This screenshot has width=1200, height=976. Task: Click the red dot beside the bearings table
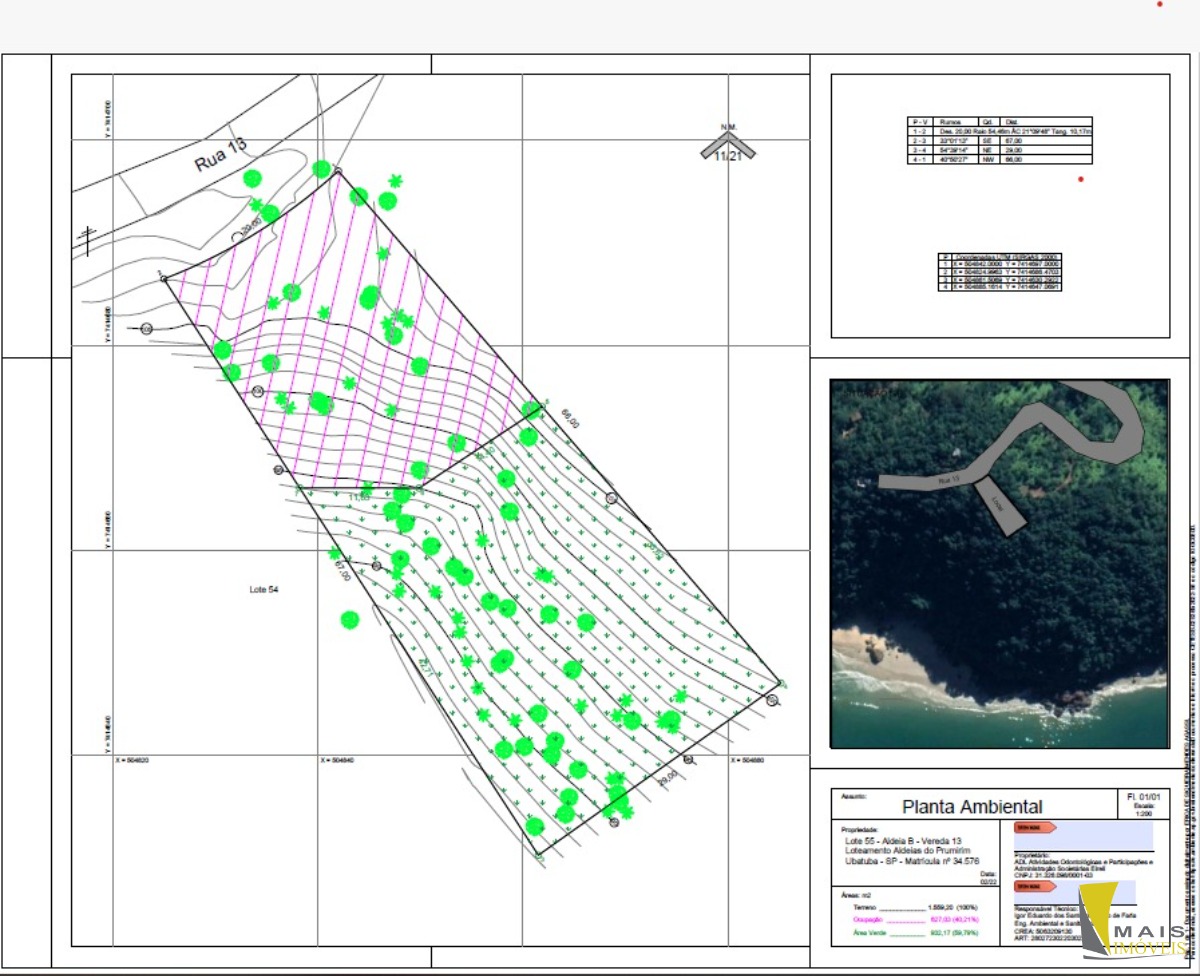1081,179
